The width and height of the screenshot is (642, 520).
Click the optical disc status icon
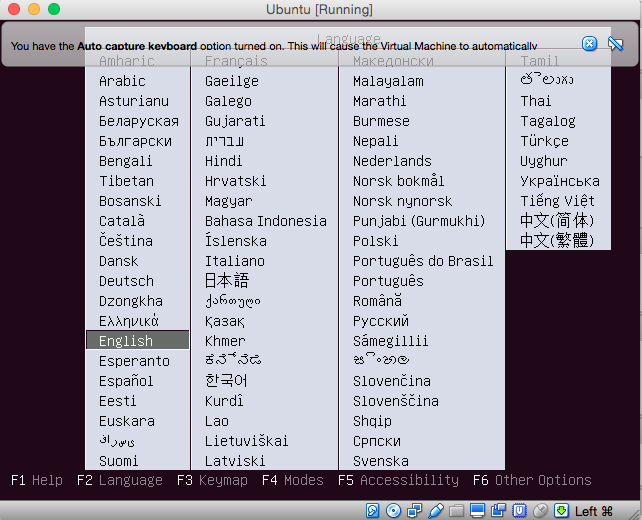pyautogui.click(x=393, y=511)
